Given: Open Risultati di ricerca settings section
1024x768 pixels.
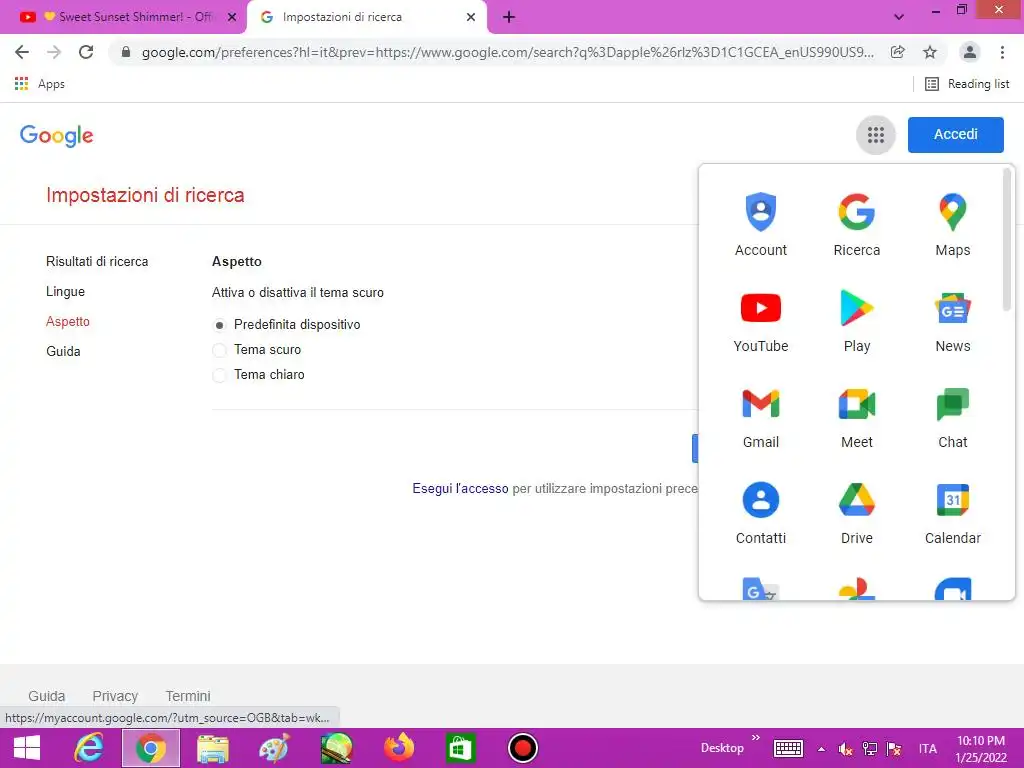Looking at the screenshot, I should (97, 262).
